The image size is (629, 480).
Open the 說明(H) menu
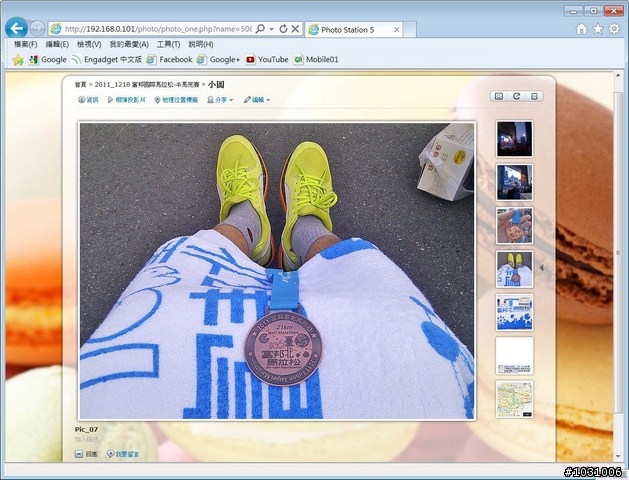201,45
